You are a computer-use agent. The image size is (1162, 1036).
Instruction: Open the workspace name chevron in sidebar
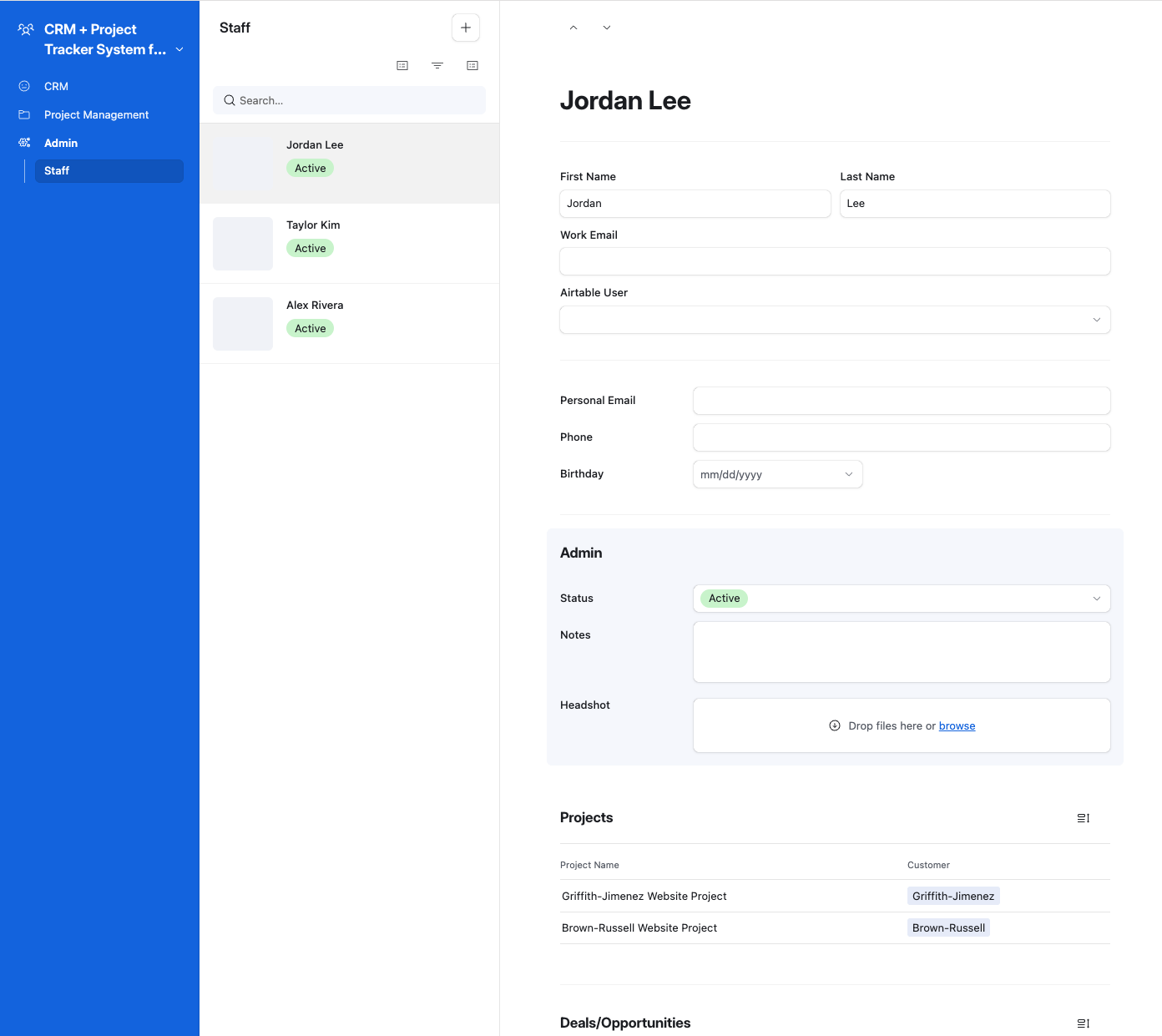179,49
